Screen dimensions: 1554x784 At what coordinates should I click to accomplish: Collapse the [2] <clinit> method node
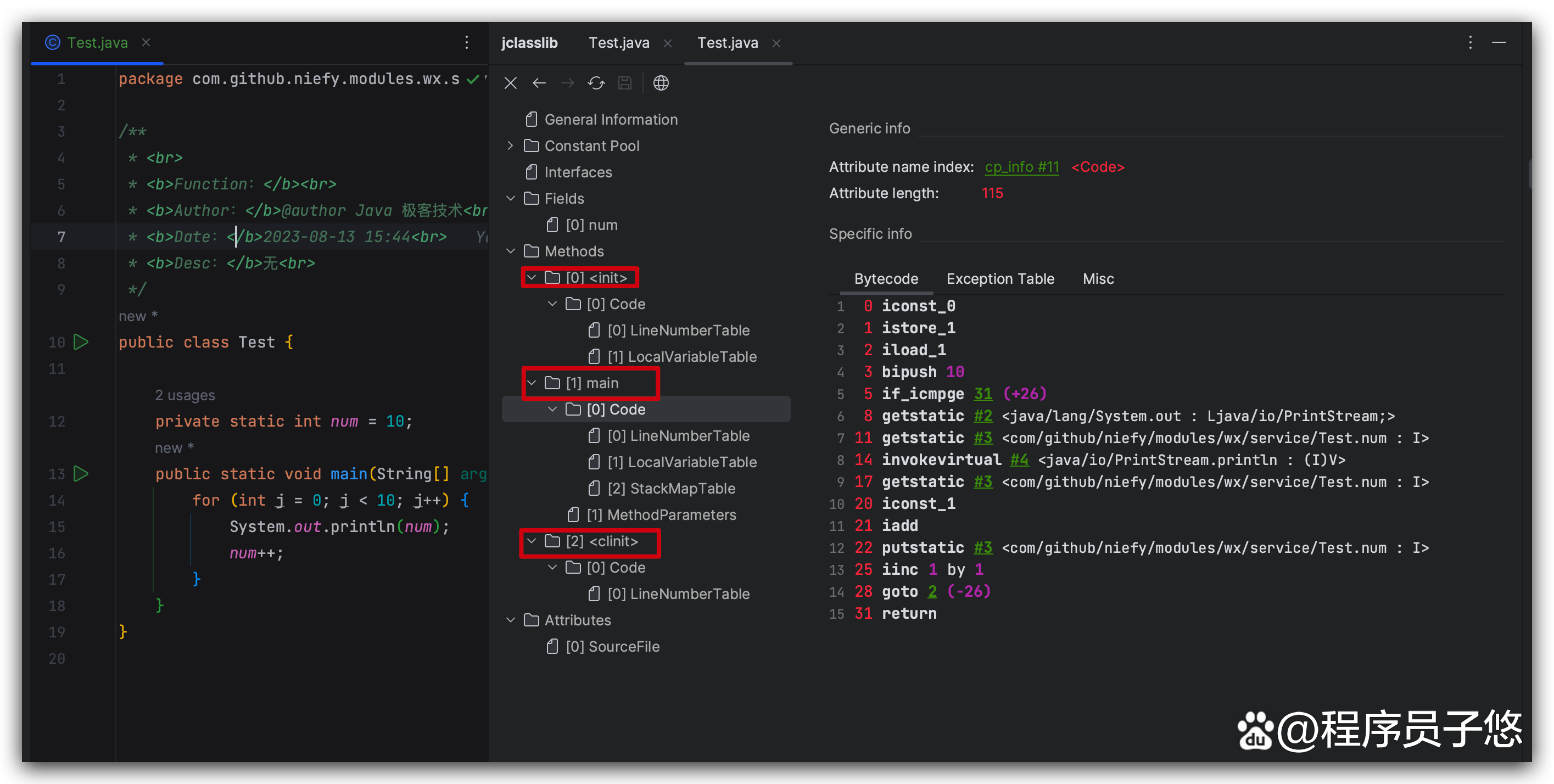[532, 541]
